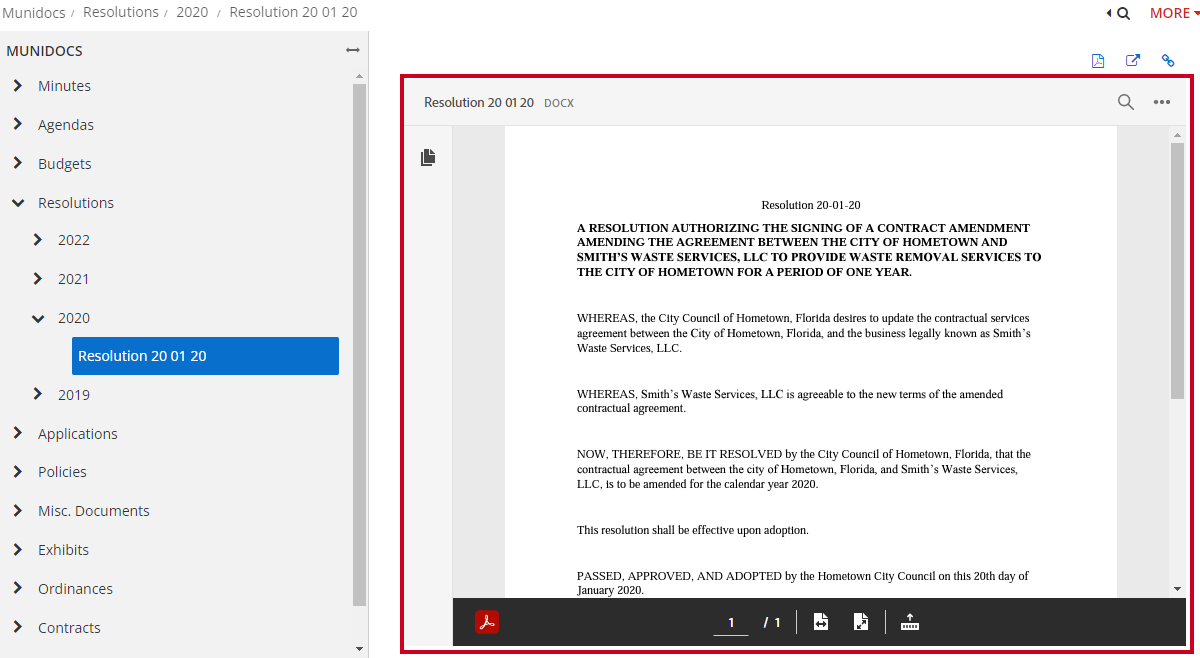Search within the Resolution 20 01 20 viewer
Screen dimensions: 1200x658
point(1126,102)
